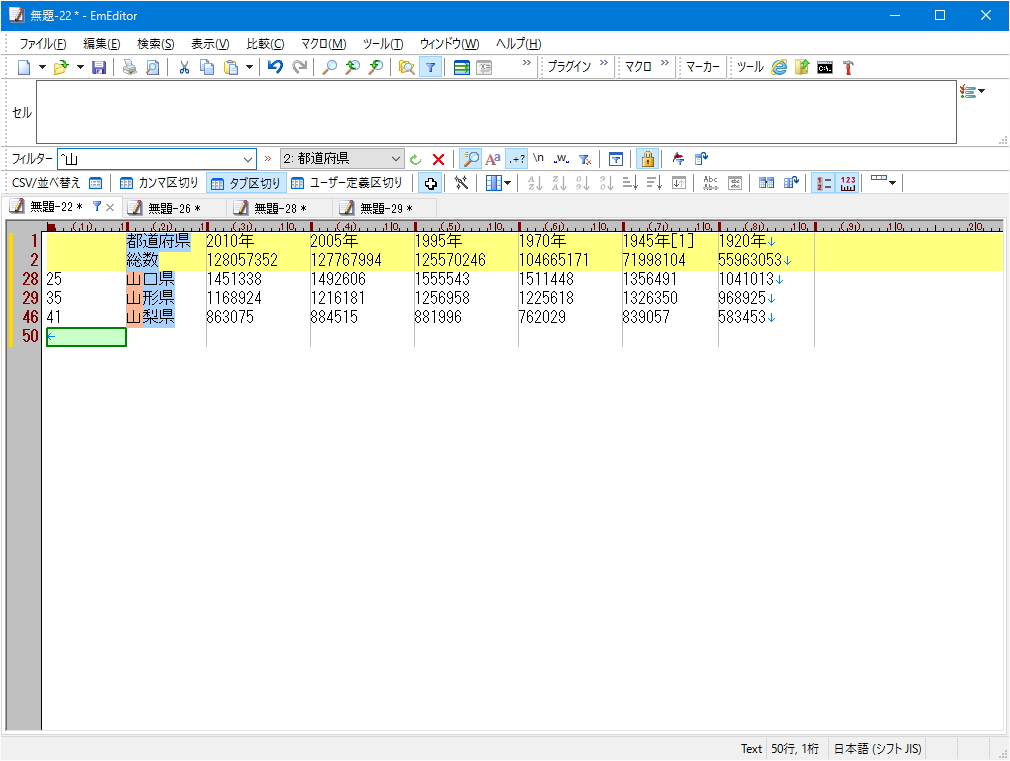Click the セル content input box
This screenshot has height=761, width=1010.
coord(496,112)
